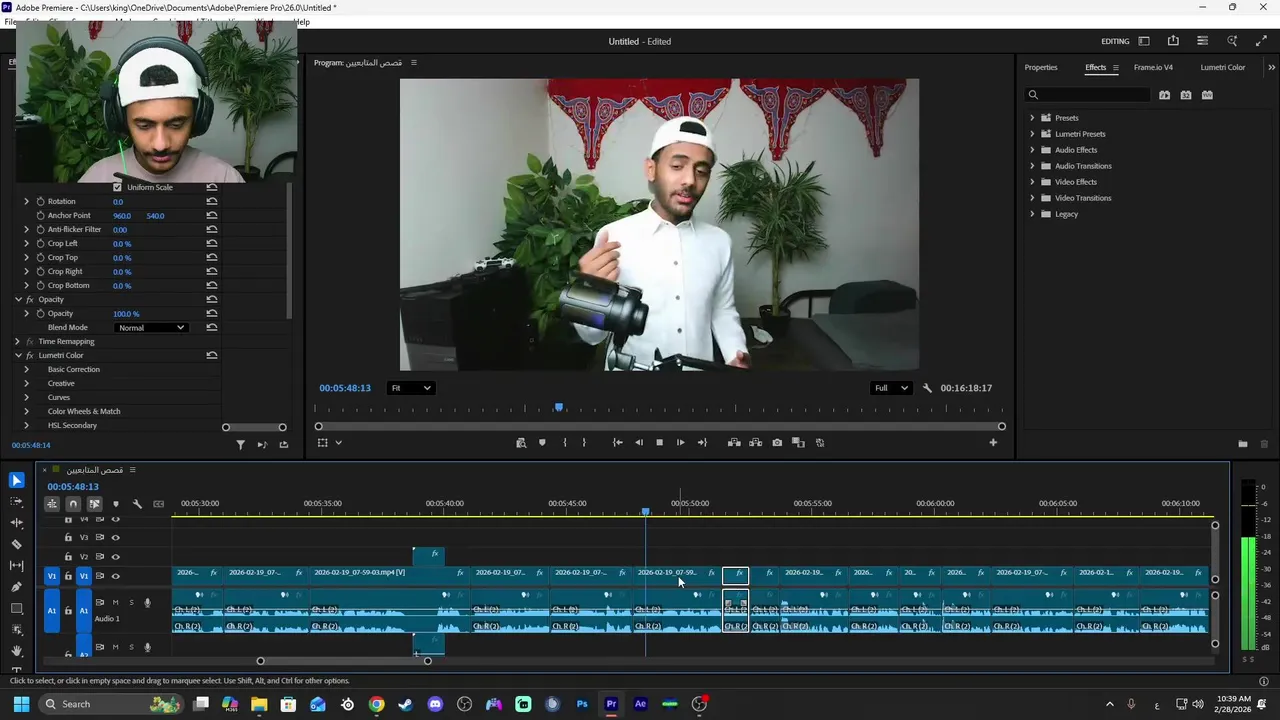The height and width of the screenshot is (720, 1280).
Task: Collapse Lumetri Color effect
Action: (x=17, y=356)
